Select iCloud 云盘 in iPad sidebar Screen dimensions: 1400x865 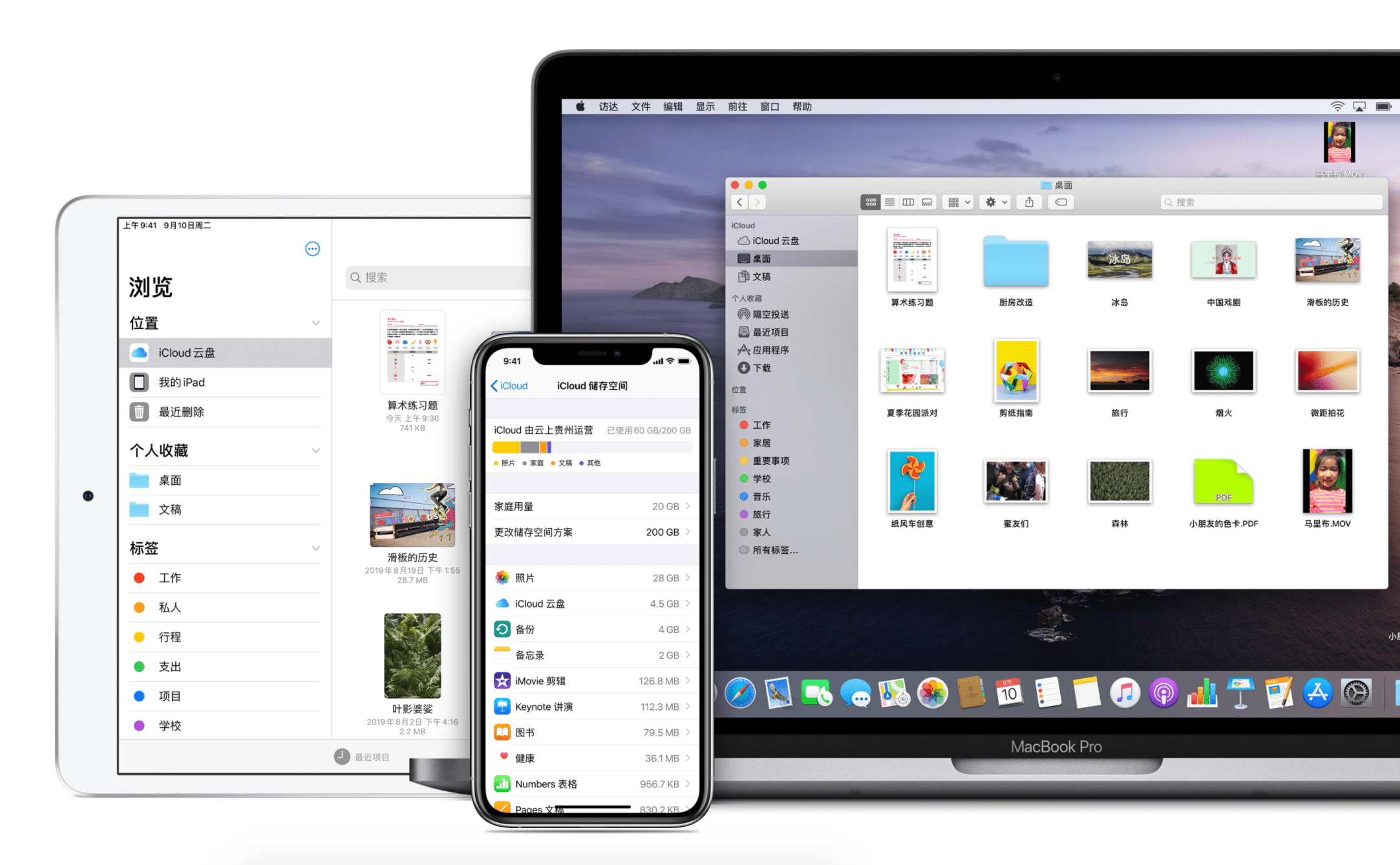[x=226, y=353]
